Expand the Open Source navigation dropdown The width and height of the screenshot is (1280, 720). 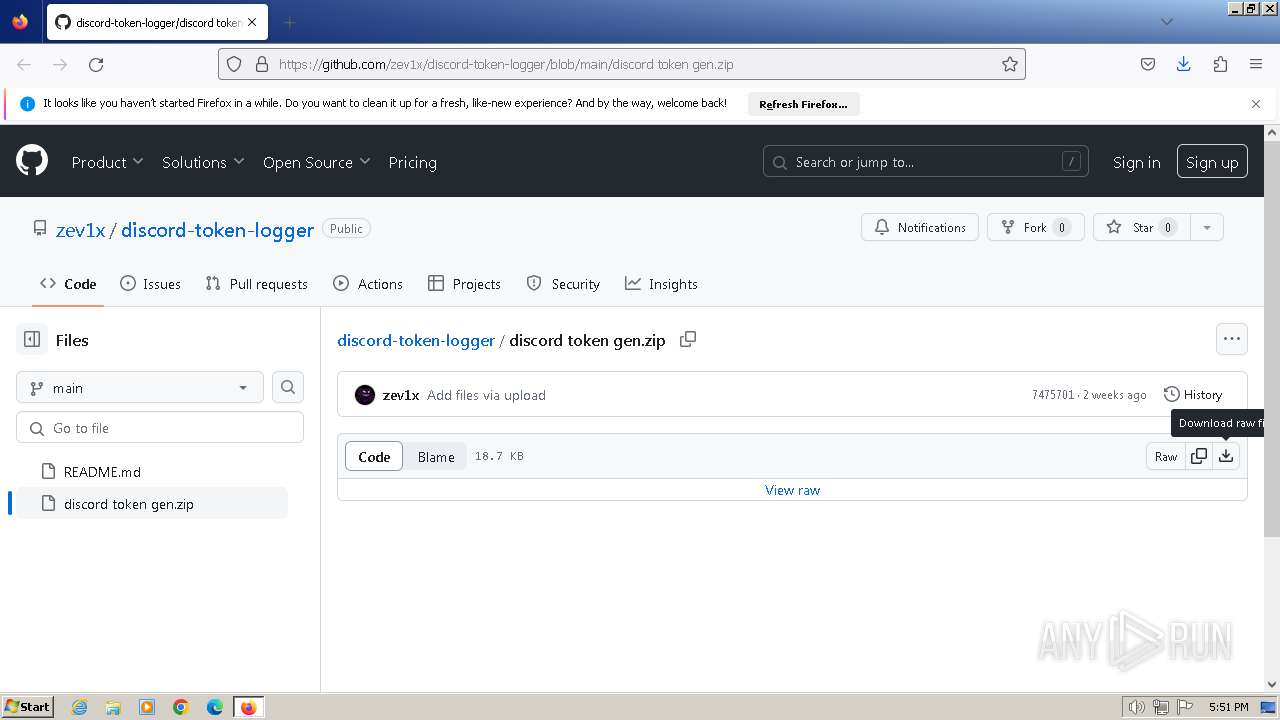coord(316,162)
